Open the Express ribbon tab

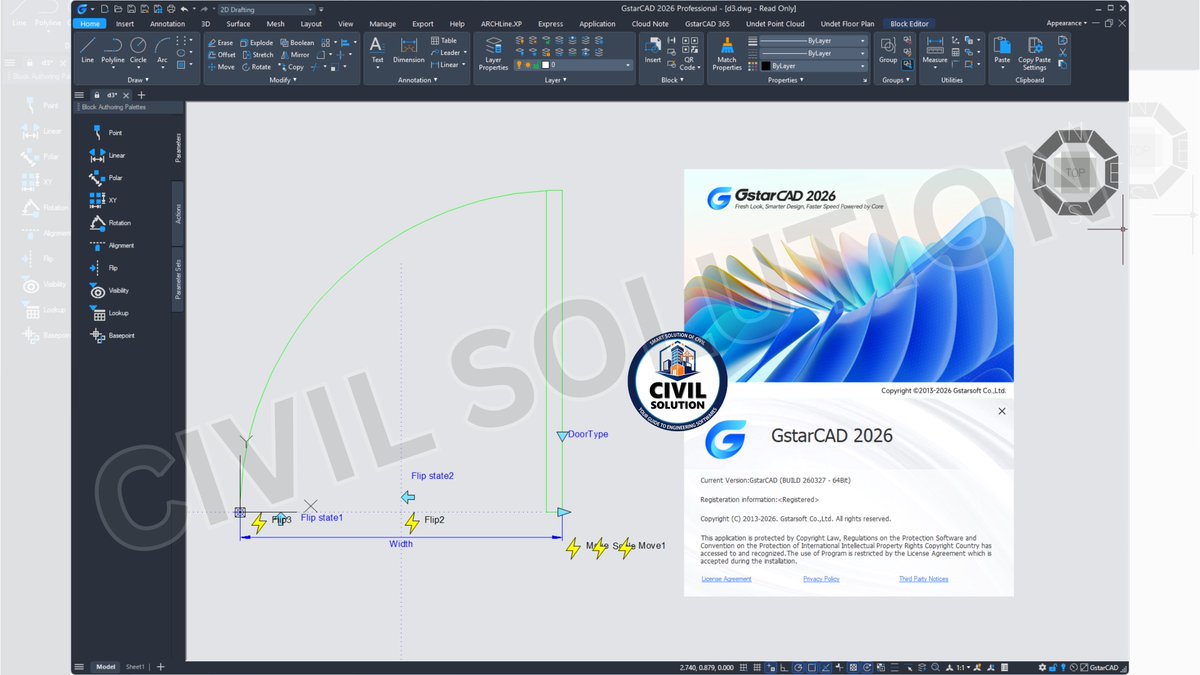coord(550,23)
